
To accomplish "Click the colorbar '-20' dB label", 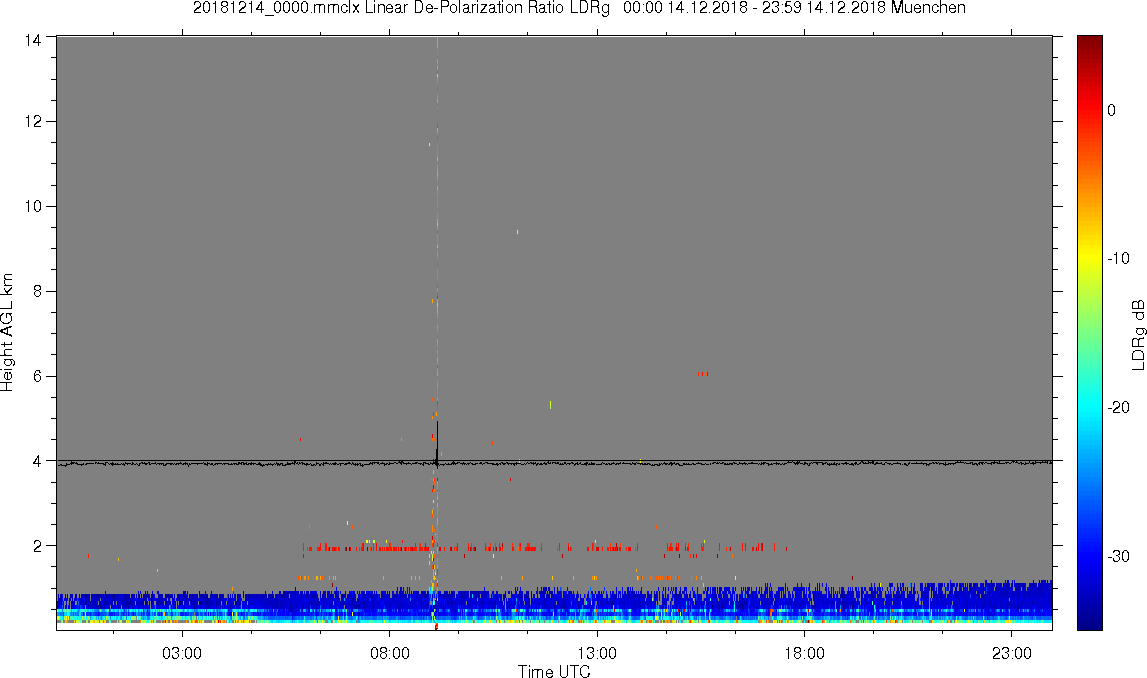I will 1118,407.
